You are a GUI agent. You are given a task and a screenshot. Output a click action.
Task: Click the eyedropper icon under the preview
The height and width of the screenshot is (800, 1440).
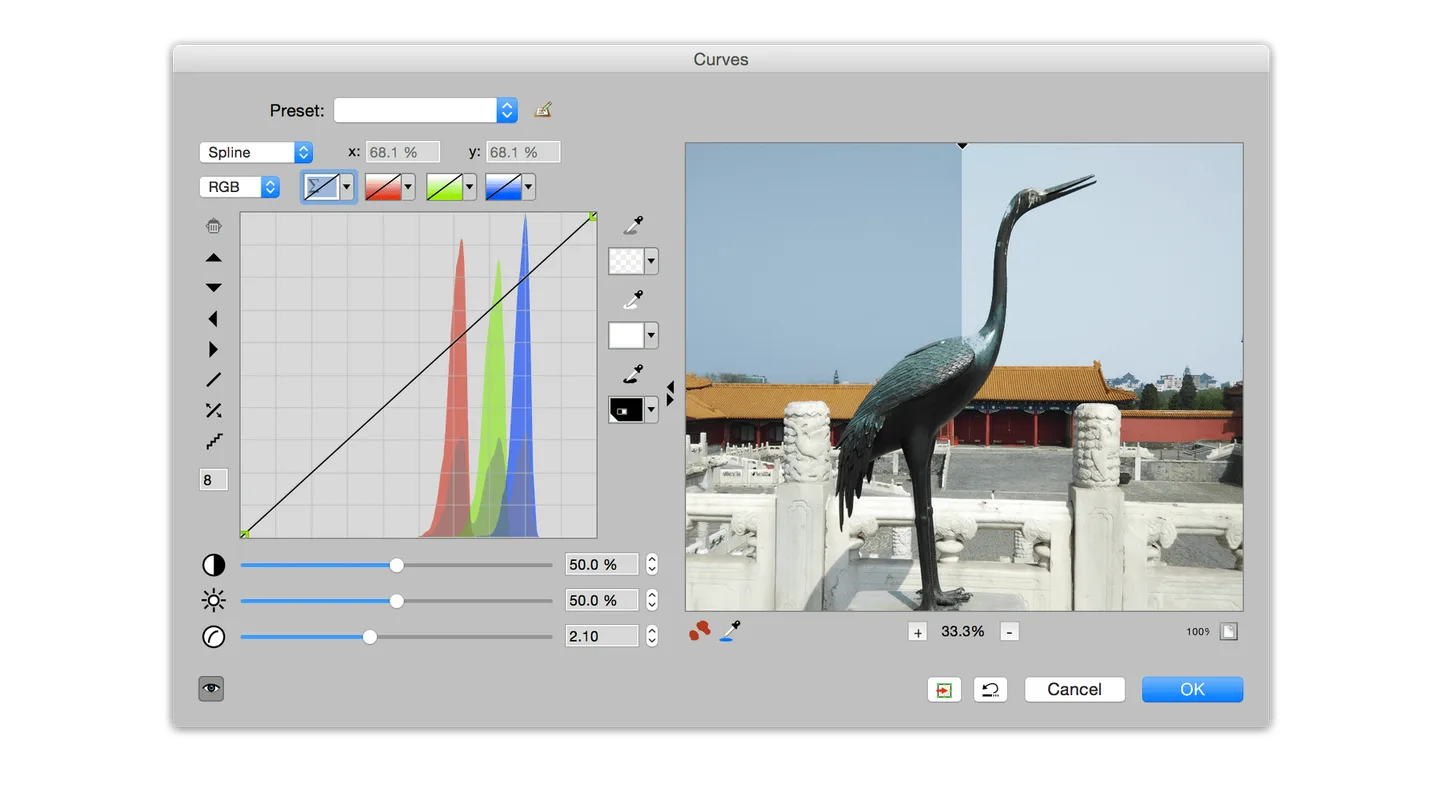730,631
